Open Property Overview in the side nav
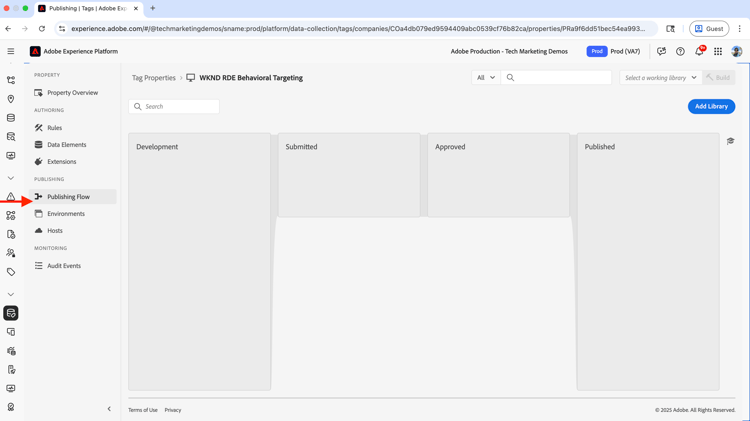The image size is (750, 421). (x=73, y=93)
